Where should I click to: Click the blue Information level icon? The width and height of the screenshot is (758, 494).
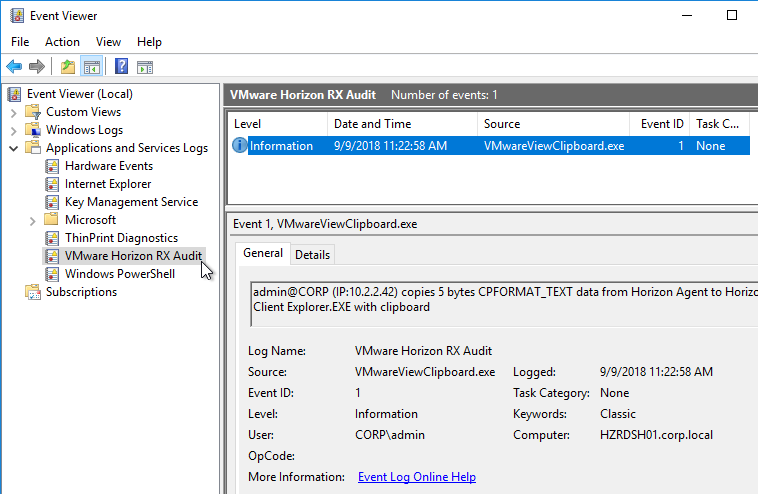pyautogui.click(x=240, y=145)
